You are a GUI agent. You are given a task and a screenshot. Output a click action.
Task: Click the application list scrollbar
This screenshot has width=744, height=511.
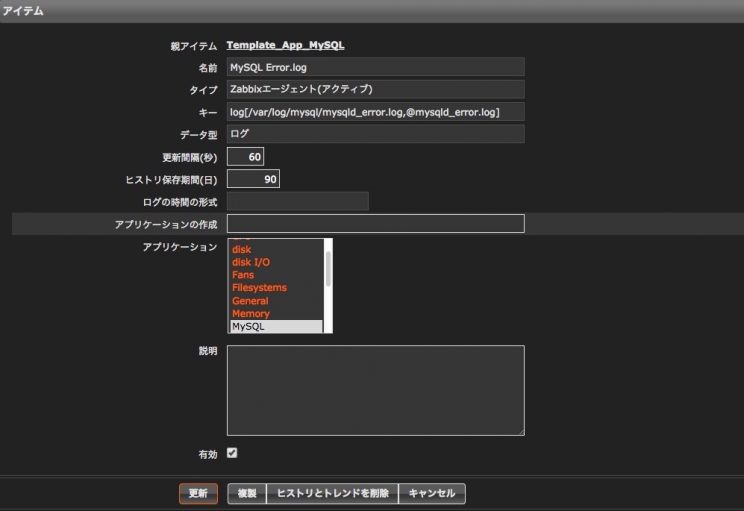pos(328,268)
